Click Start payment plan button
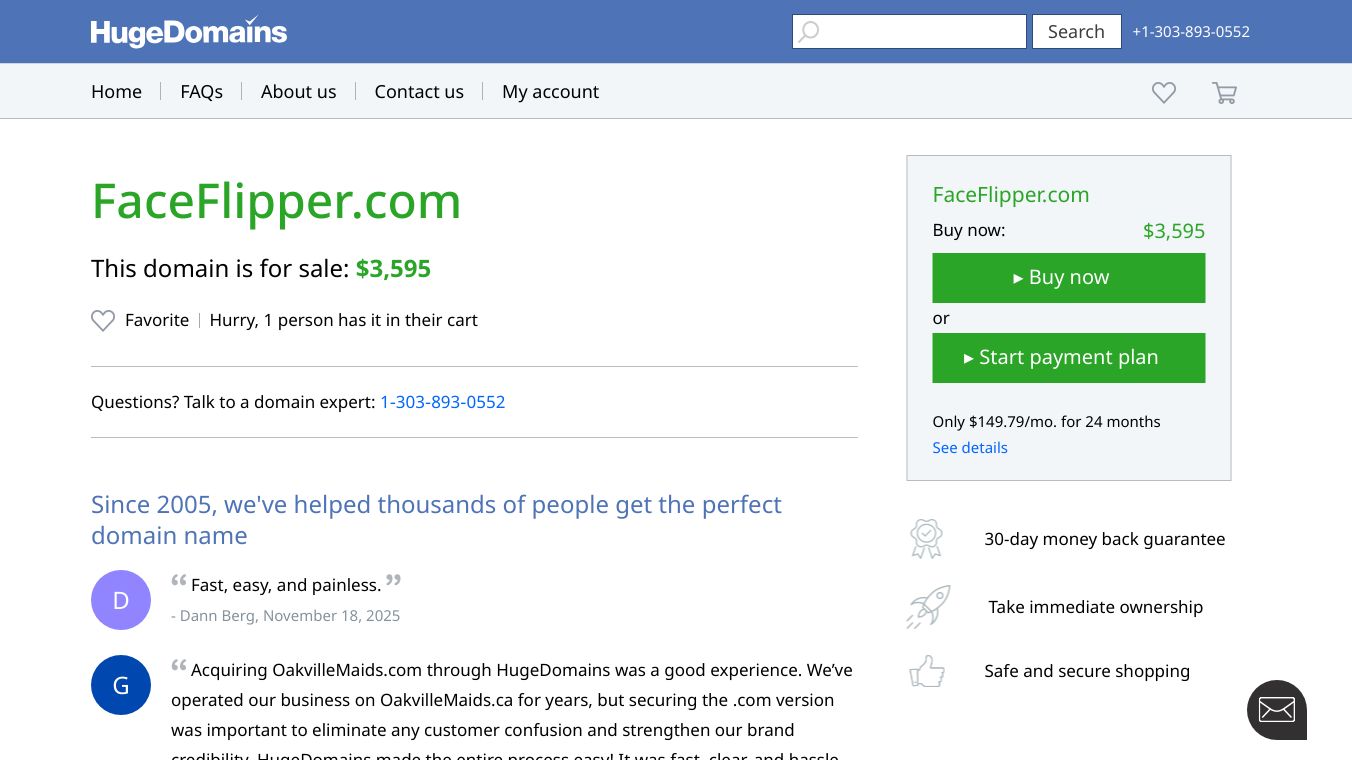This screenshot has width=1352, height=760. (1068, 358)
